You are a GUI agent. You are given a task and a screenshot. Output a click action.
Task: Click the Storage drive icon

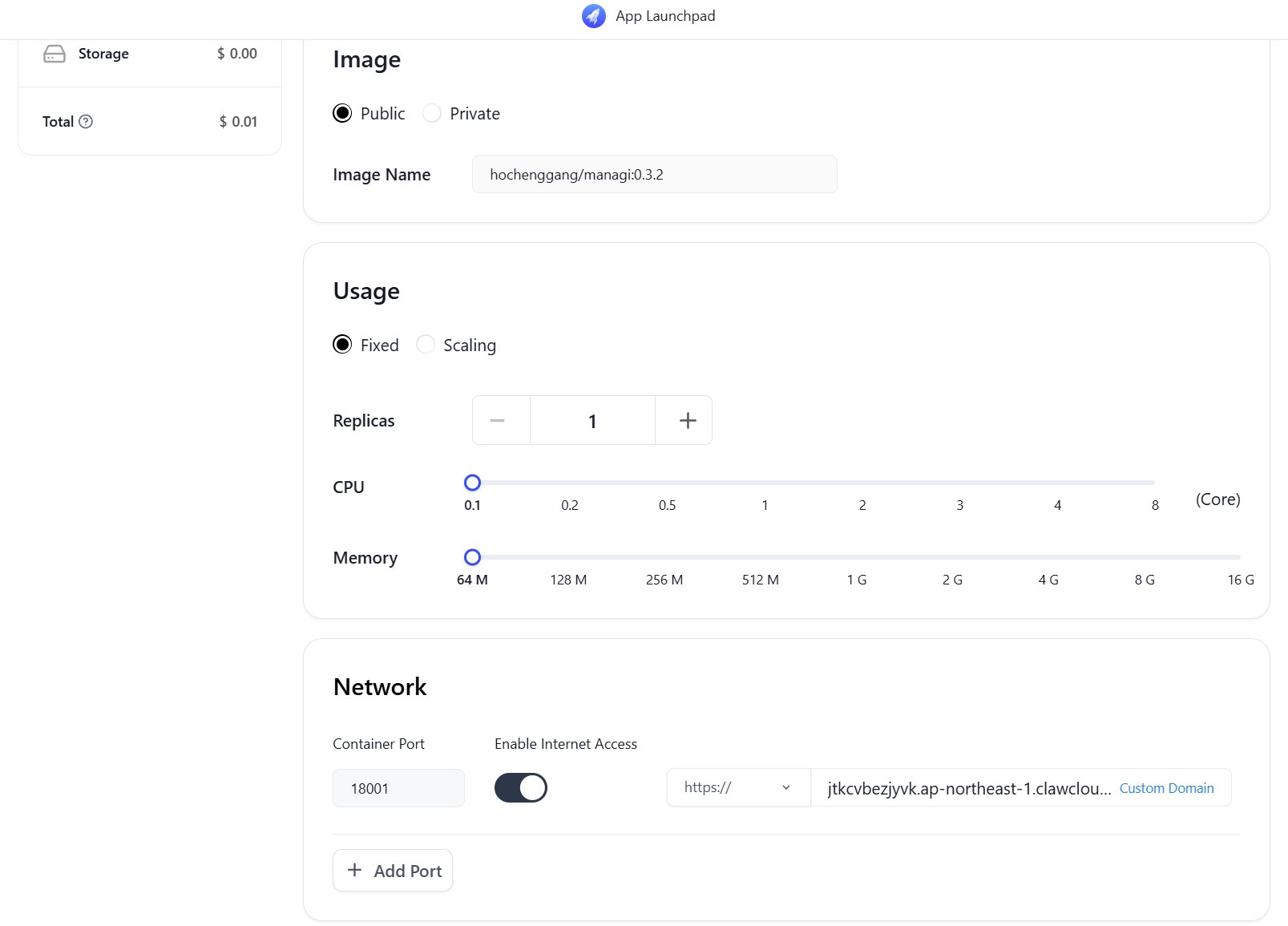tap(55, 54)
